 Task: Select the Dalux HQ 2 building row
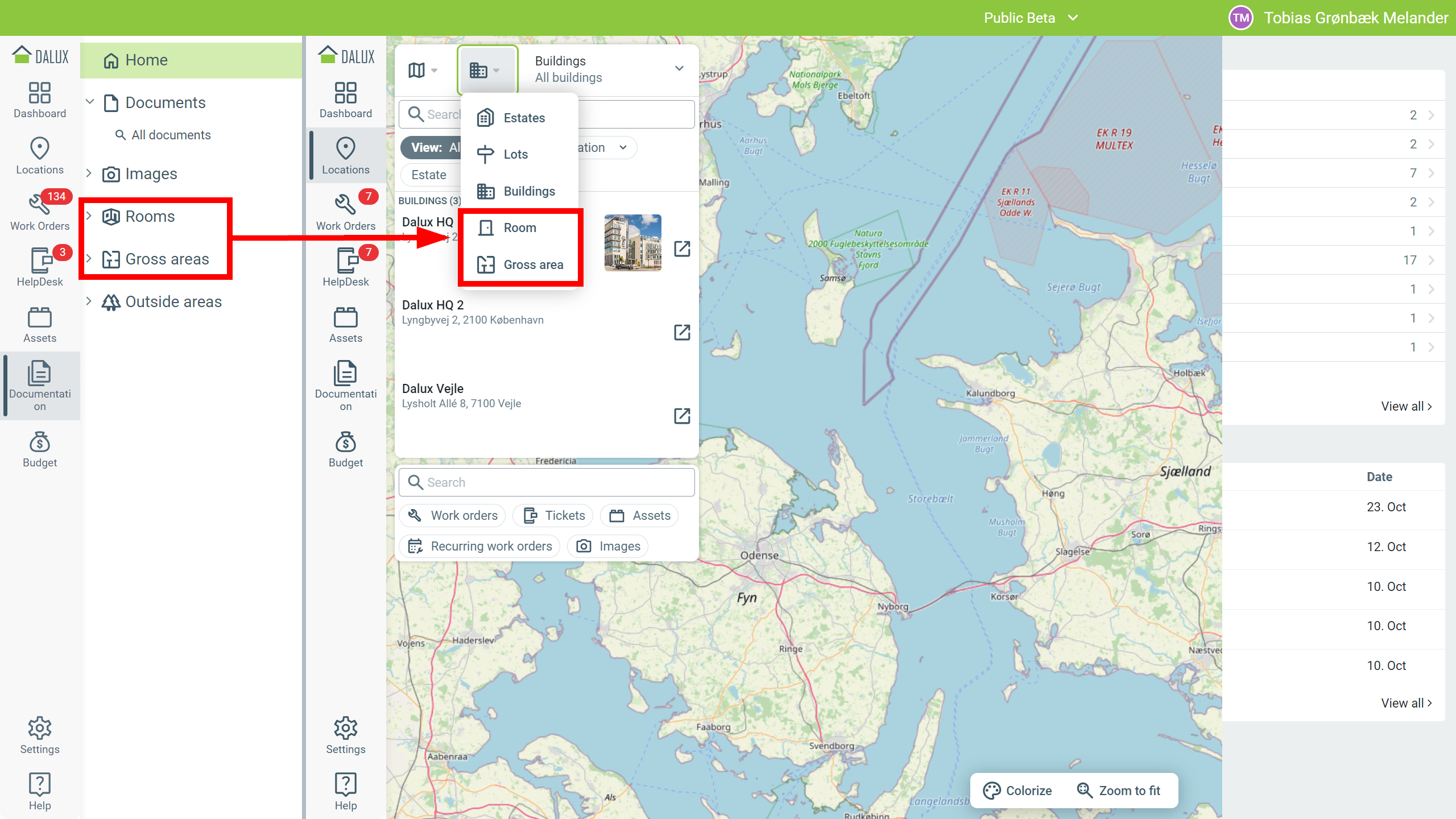(x=546, y=332)
